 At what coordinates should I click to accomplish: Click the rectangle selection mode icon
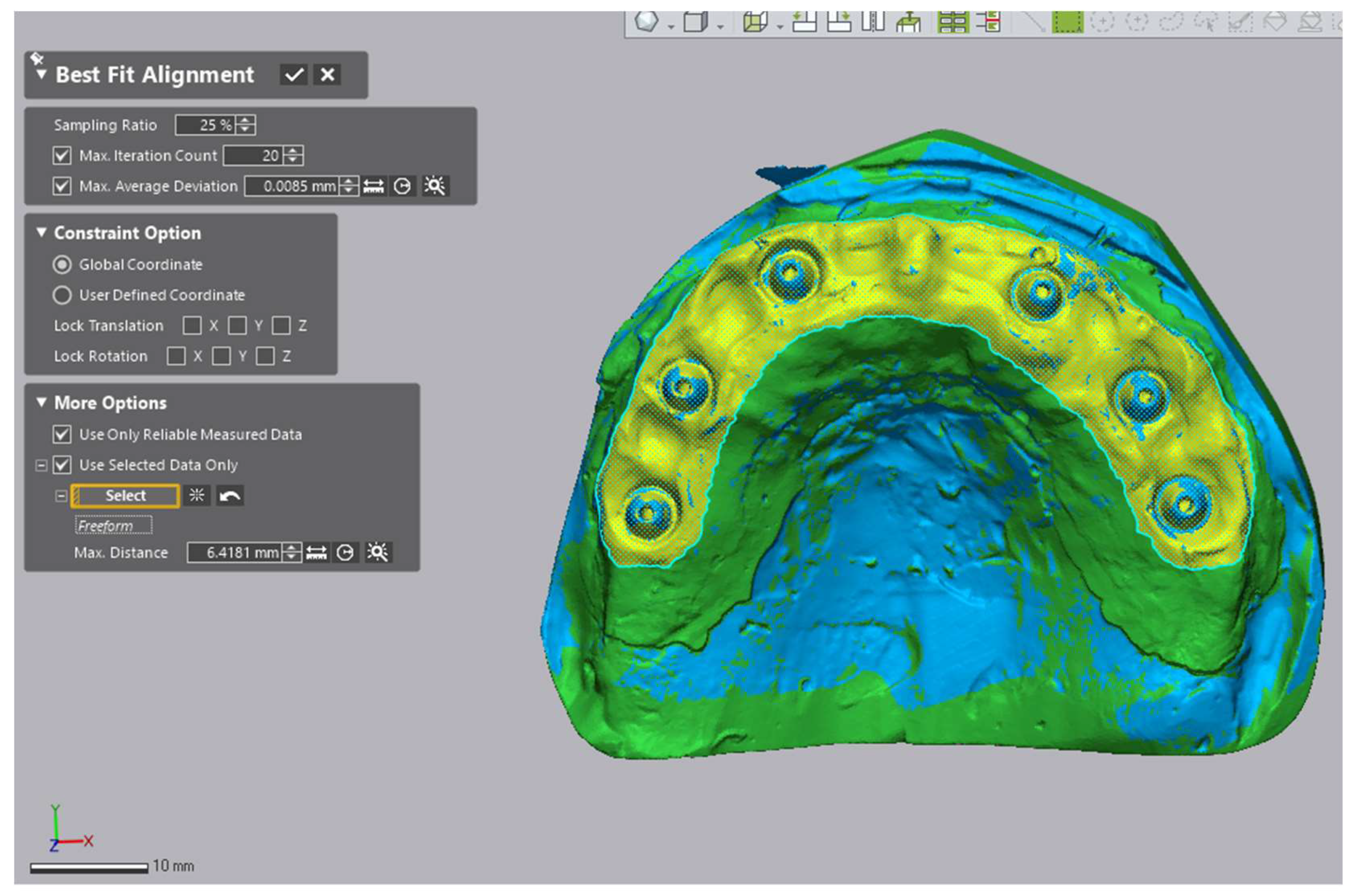pyautogui.click(x=1067, y=23)
